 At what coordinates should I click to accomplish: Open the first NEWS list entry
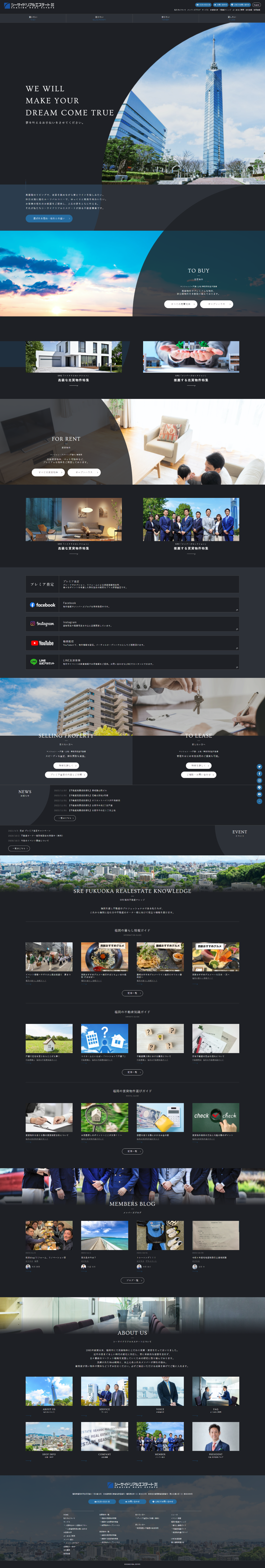click(x=80, y=791)
